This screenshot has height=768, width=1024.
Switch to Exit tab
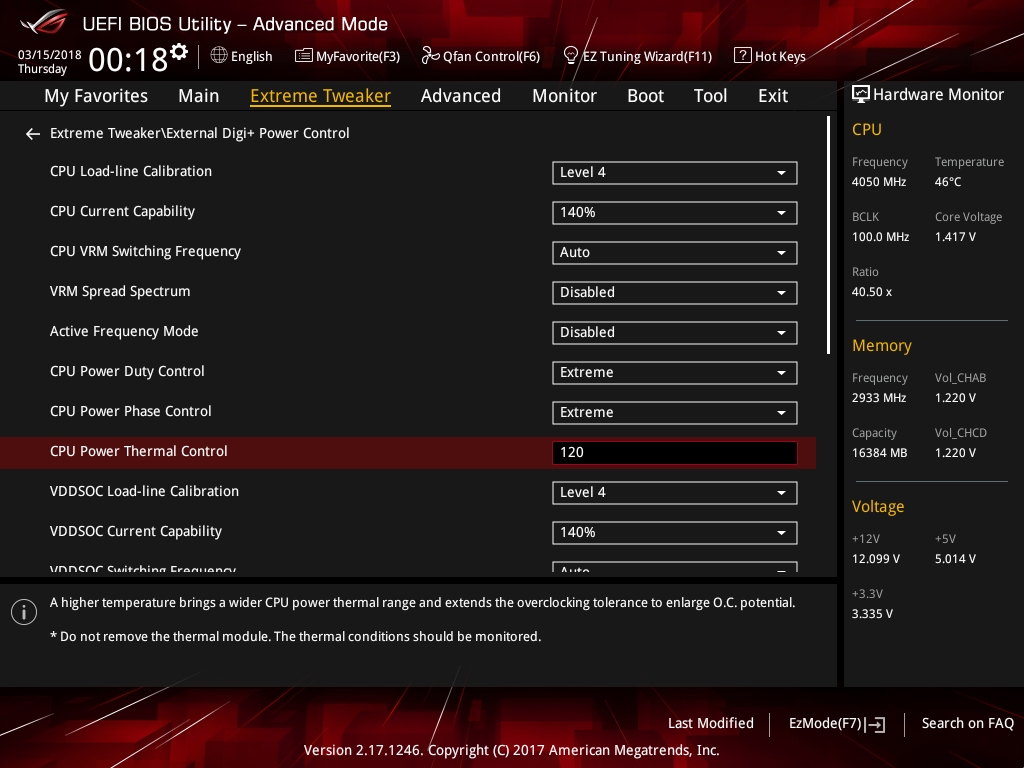(773, 96)
